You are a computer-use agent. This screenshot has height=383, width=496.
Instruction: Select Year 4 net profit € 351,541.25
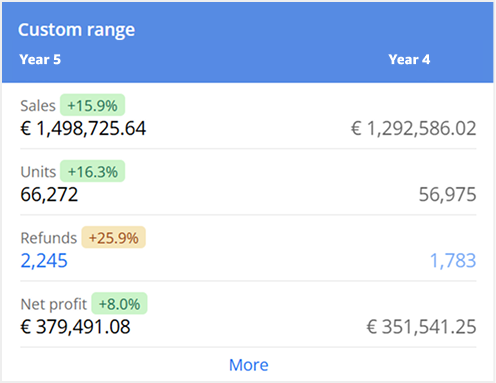(421, 327)
